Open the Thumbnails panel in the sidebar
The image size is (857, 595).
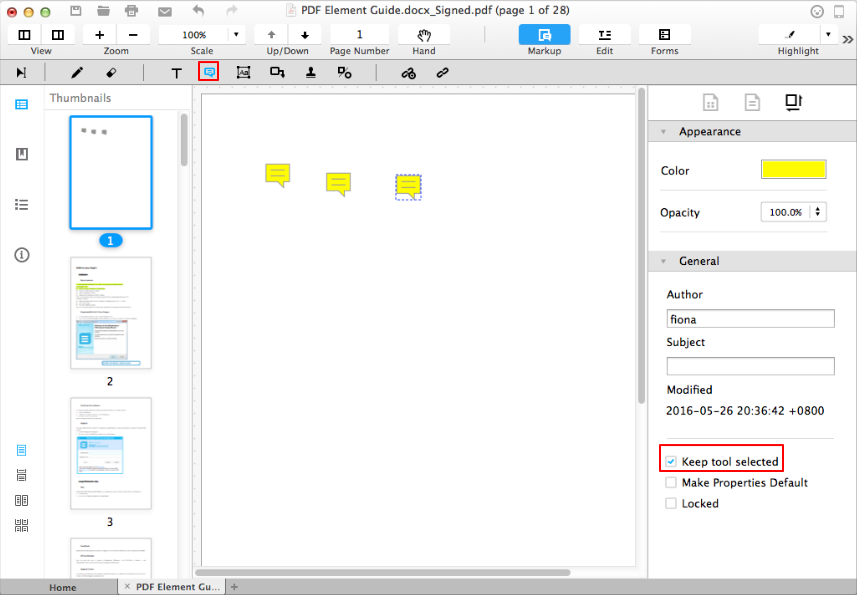(21, 104)
